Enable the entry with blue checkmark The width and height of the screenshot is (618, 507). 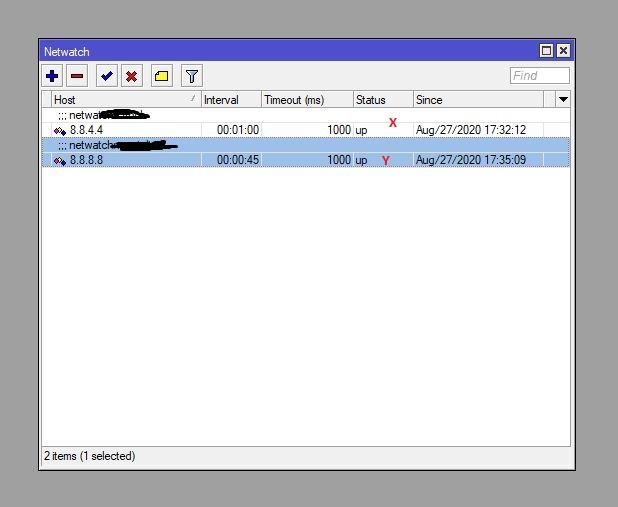[107, 76]
